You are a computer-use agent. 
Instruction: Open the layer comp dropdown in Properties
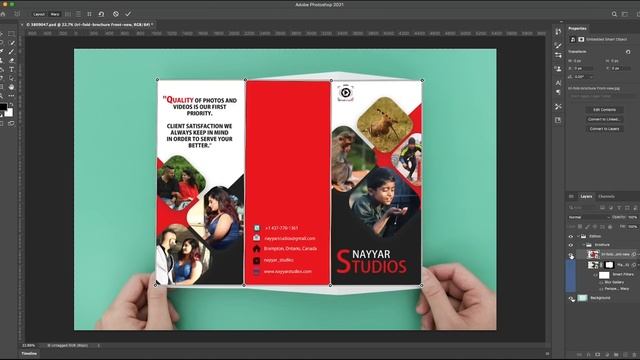coord(602,96)
